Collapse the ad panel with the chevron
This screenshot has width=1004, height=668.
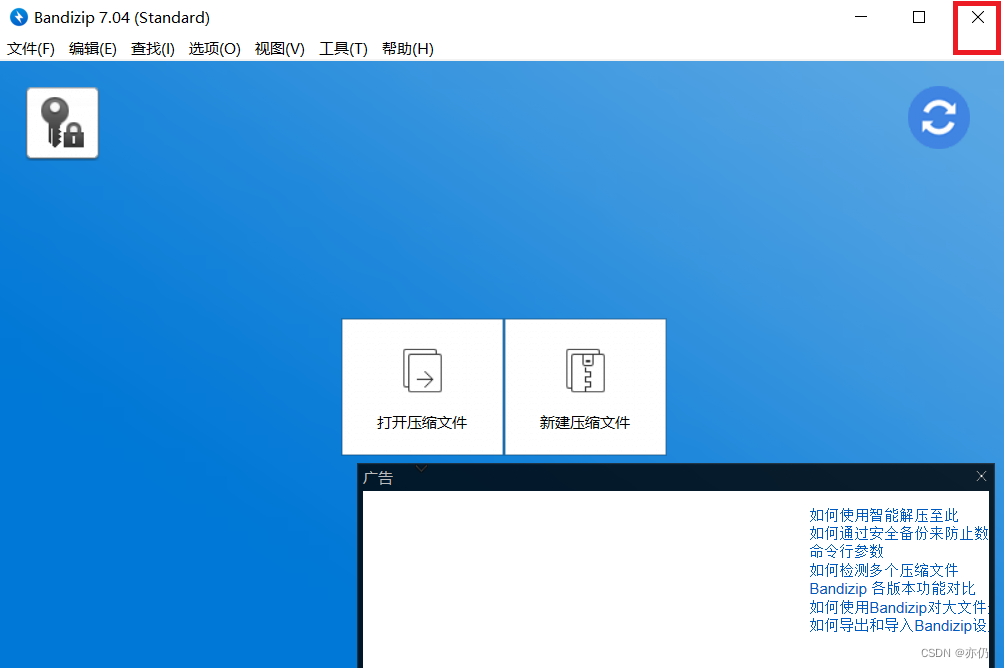point(421,468)
